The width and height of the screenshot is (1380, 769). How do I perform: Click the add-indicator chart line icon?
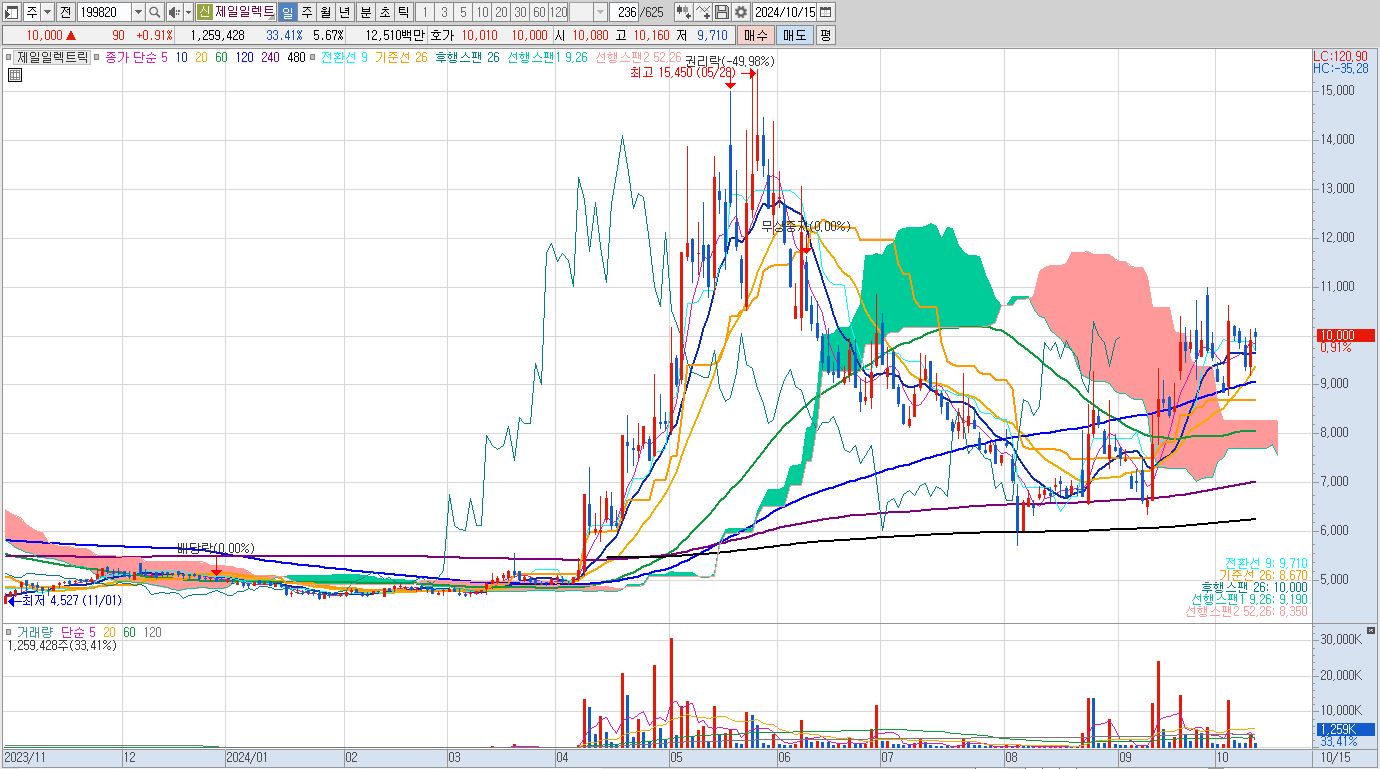tap(703, 12)
